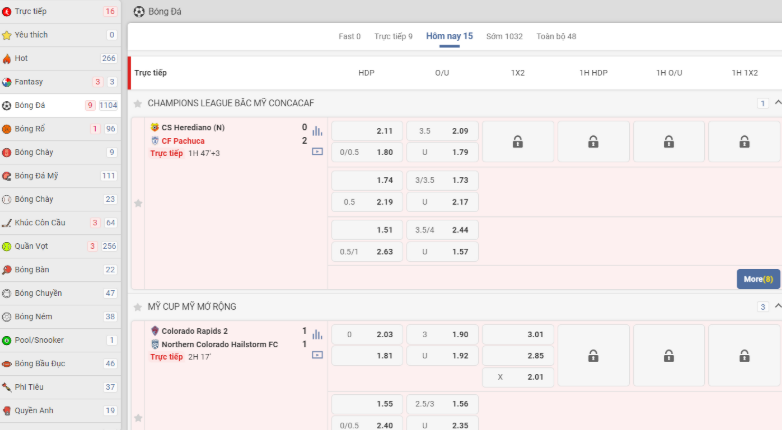The width and height of the screenshot is (782, 434).
Task: Click match count 3 beside Mỹ Cup league
Action: [763, 307]
